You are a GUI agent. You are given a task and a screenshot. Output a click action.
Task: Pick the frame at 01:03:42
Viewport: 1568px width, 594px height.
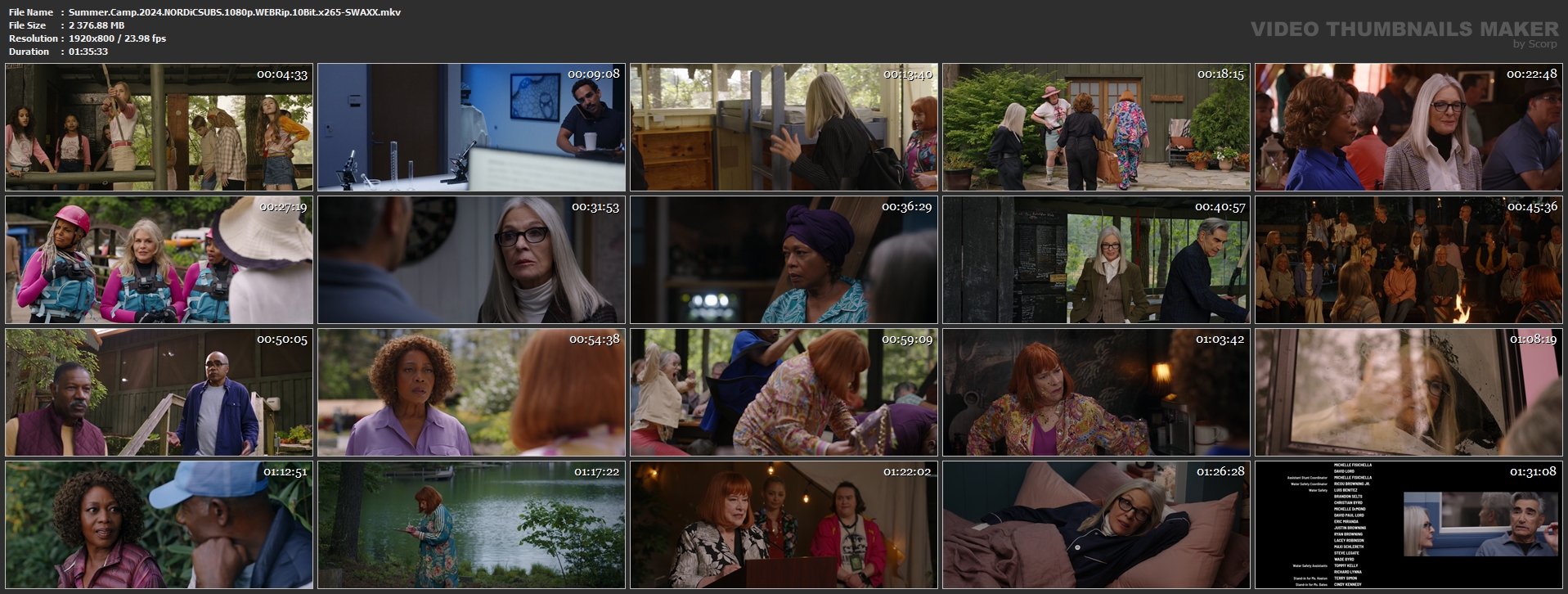pyautogui.click(x=1096, y=392)
